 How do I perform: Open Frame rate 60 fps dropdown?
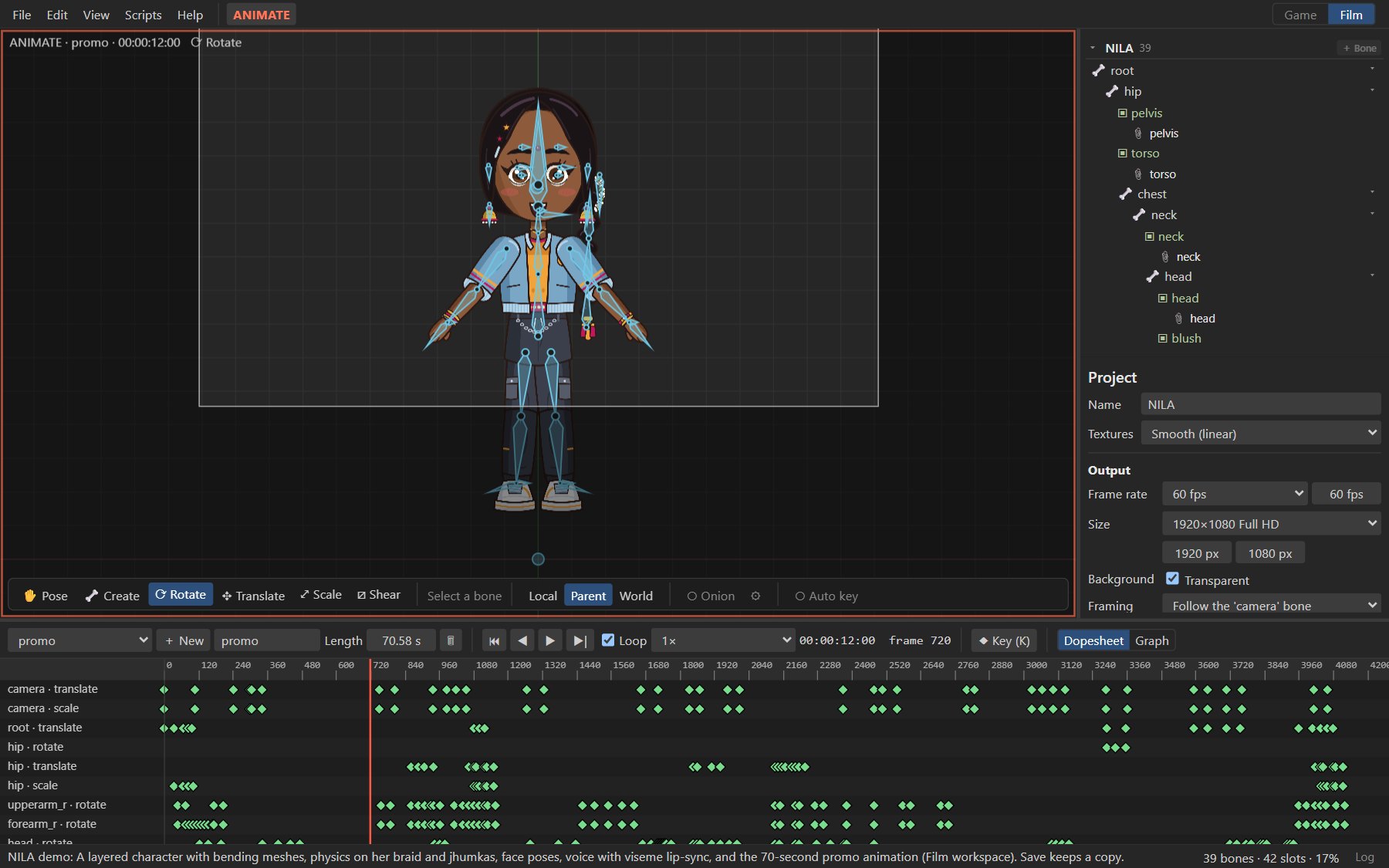[x=1235, y=494]
